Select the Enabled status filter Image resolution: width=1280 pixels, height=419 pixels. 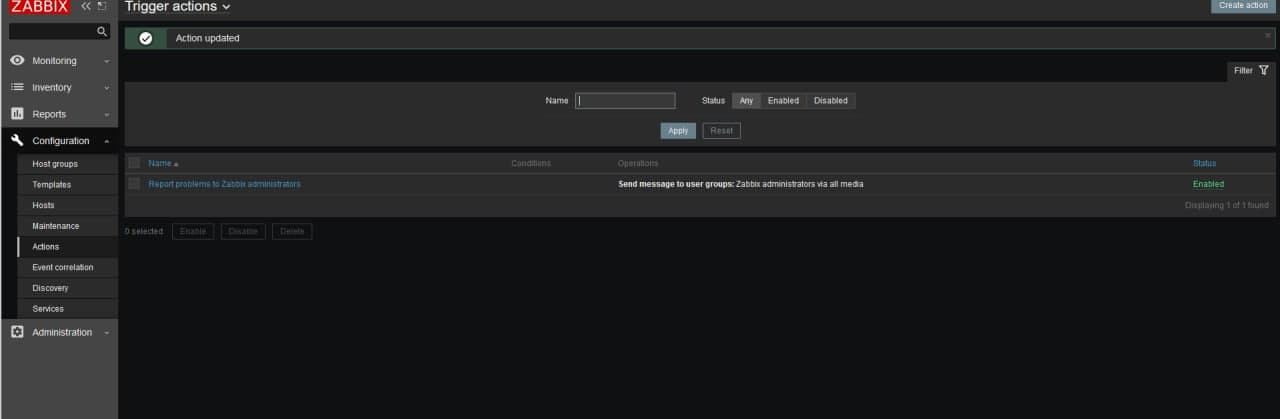783,101
